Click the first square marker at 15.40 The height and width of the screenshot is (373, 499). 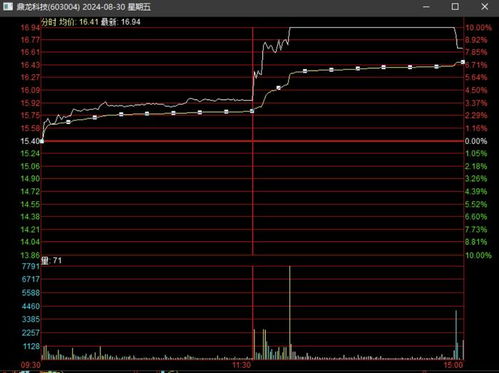click(x=42, y=141)
